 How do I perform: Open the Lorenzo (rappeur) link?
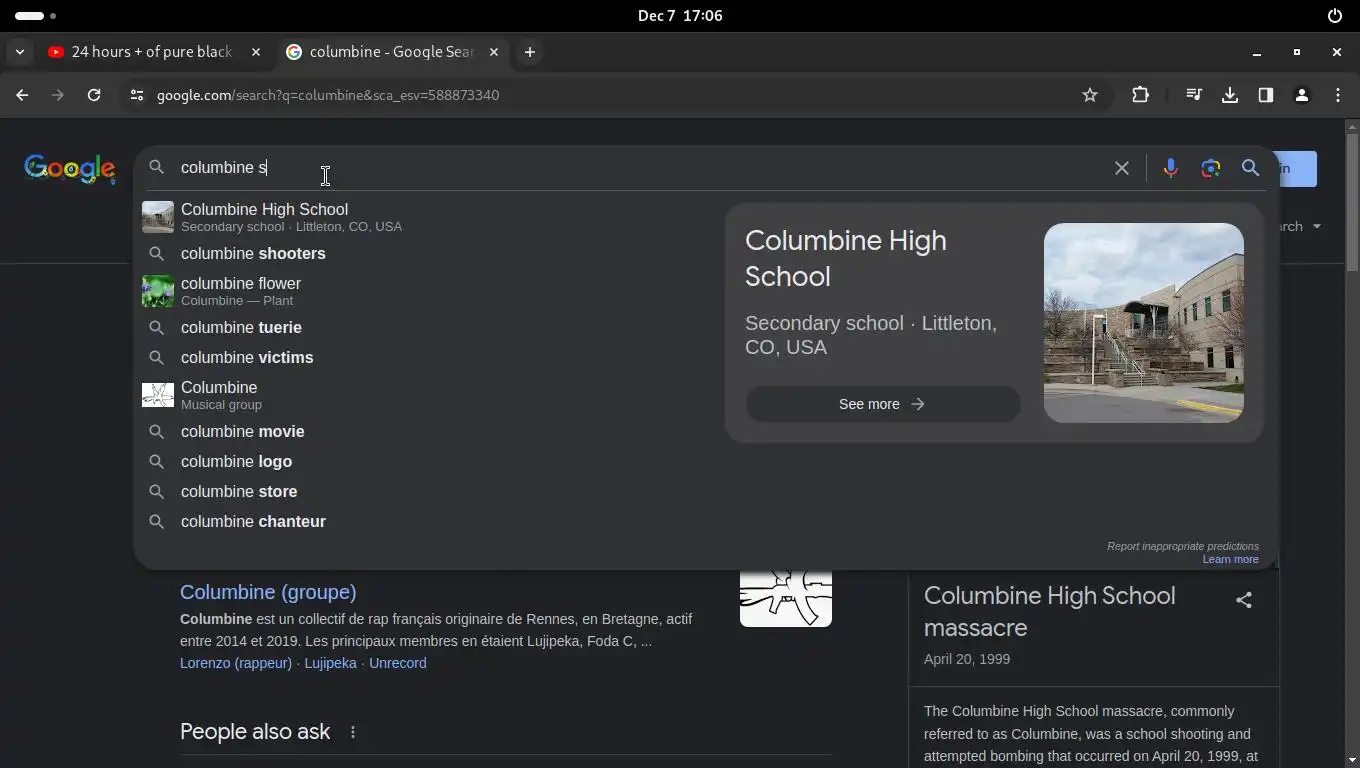tap(236, 663)
